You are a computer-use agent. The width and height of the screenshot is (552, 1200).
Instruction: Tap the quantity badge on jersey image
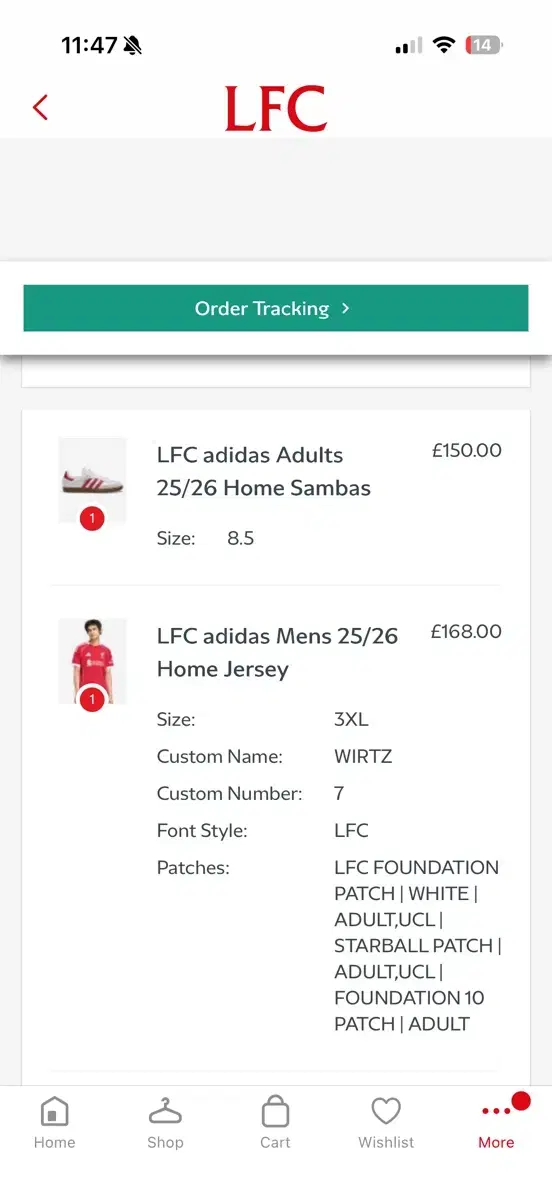92,699
